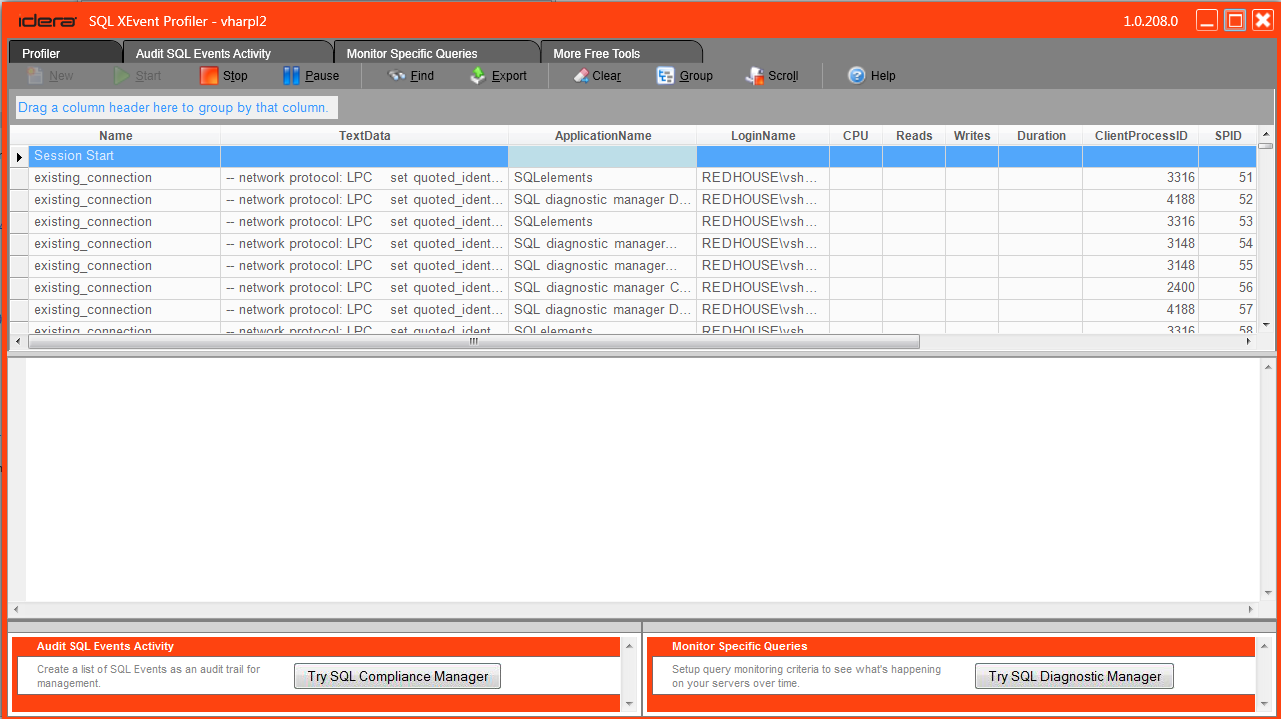
Task: Sort by the Reads column header
Action: (914, 136)
